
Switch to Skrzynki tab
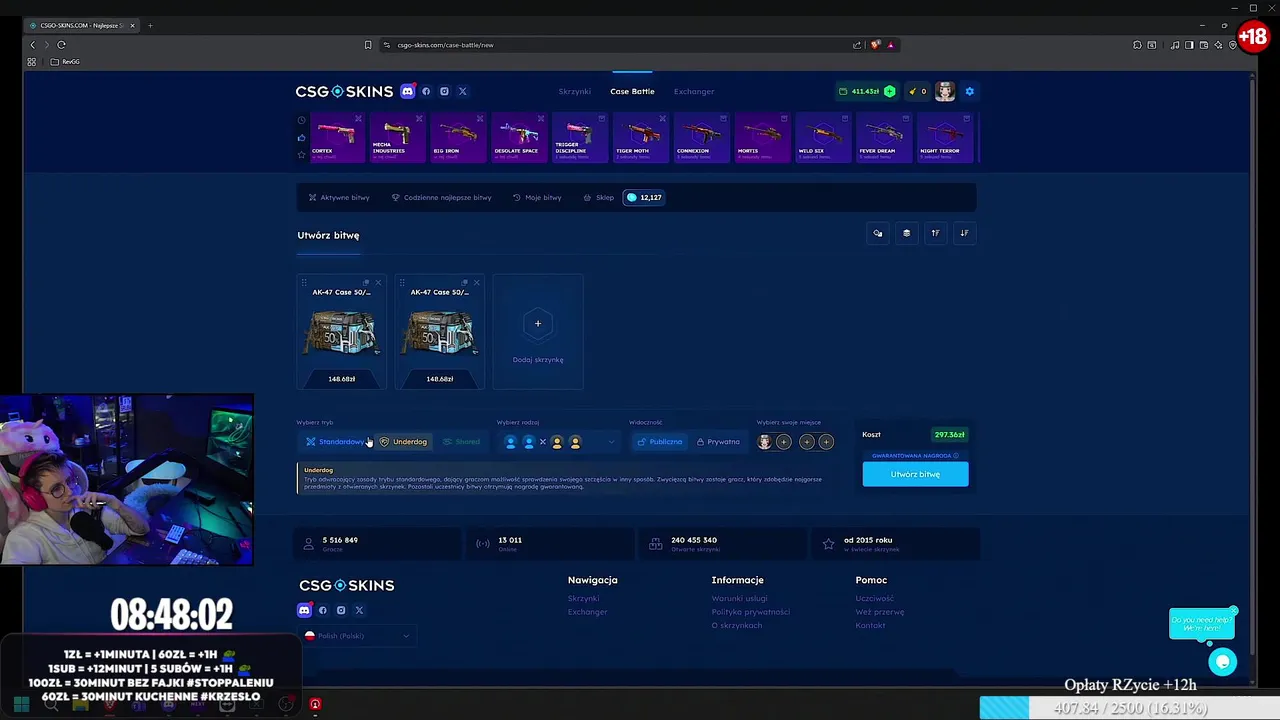pos(575,91)
